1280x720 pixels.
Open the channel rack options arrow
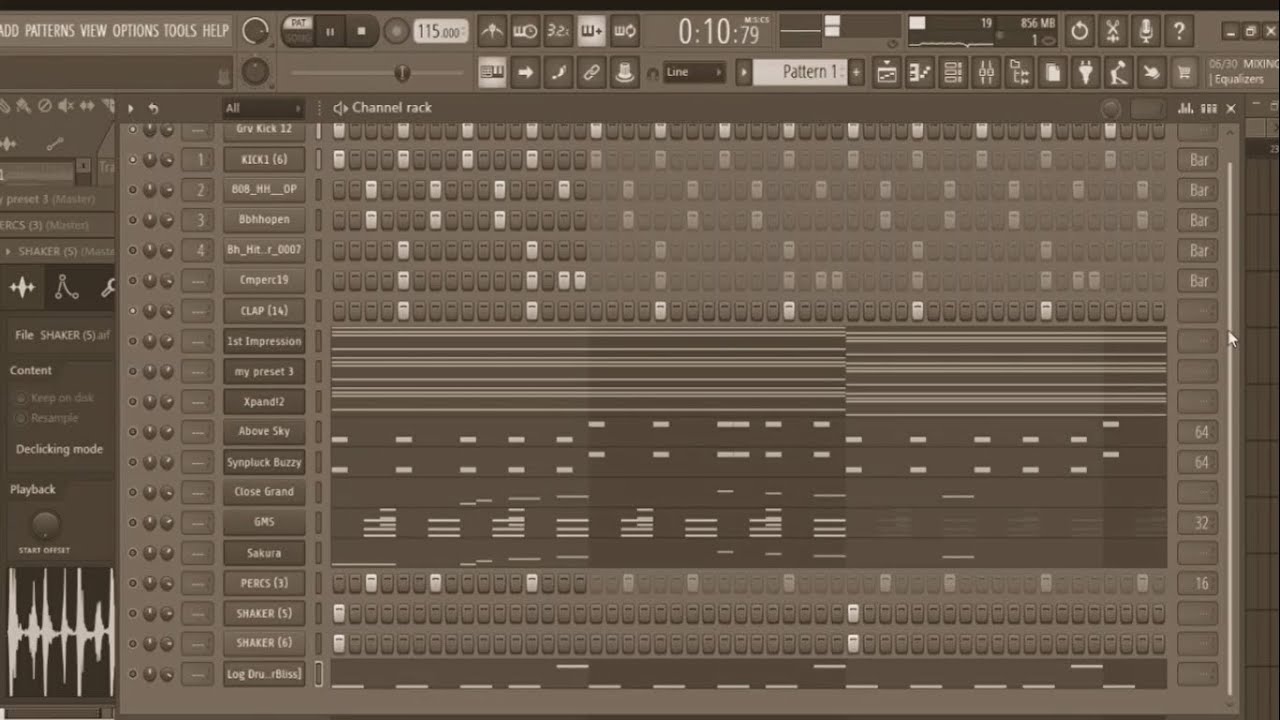(131, 108)
